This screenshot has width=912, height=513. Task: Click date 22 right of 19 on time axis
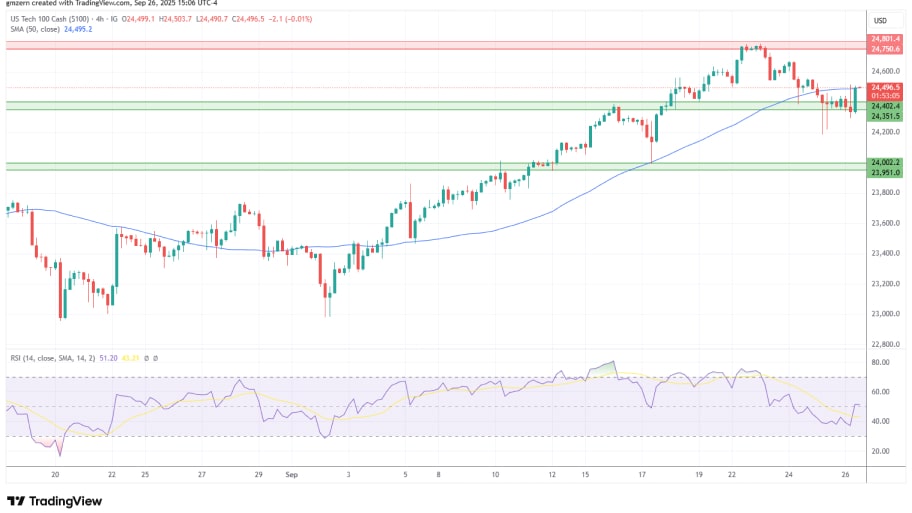coord(732,475)
